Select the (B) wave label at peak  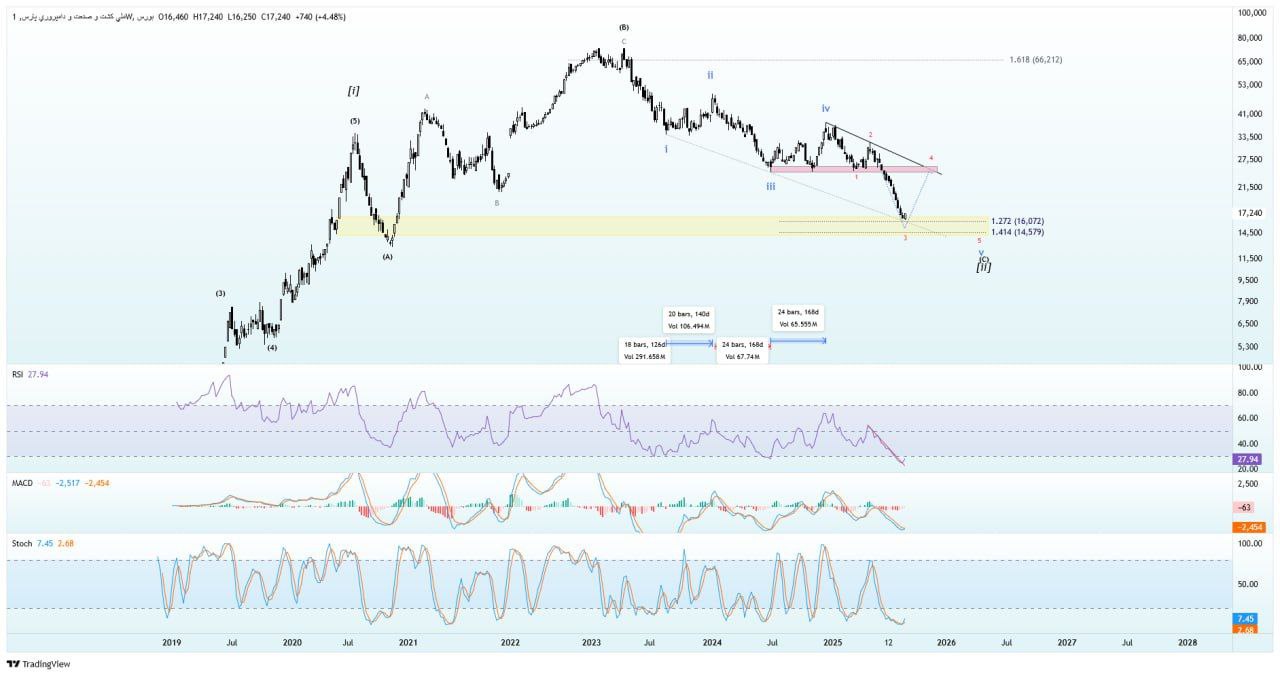[624, 27]
